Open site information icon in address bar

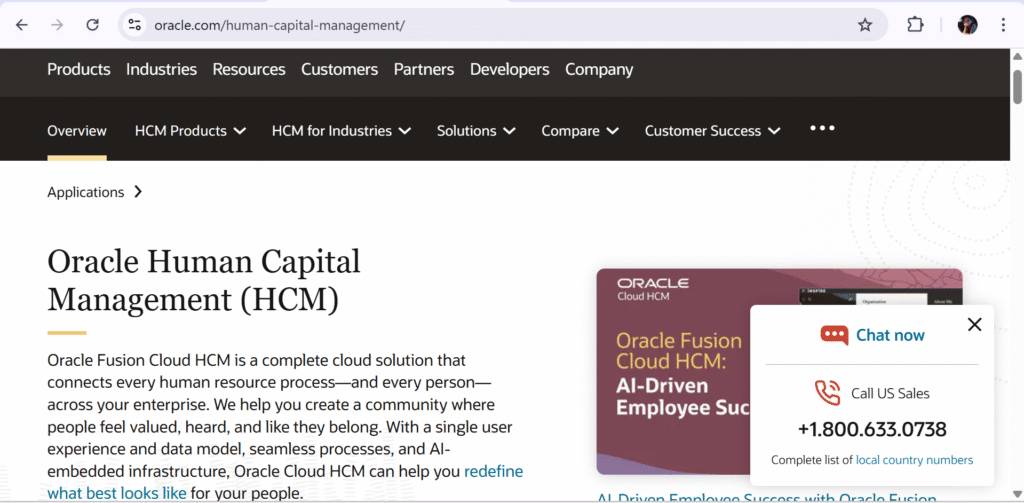point(135,25)
